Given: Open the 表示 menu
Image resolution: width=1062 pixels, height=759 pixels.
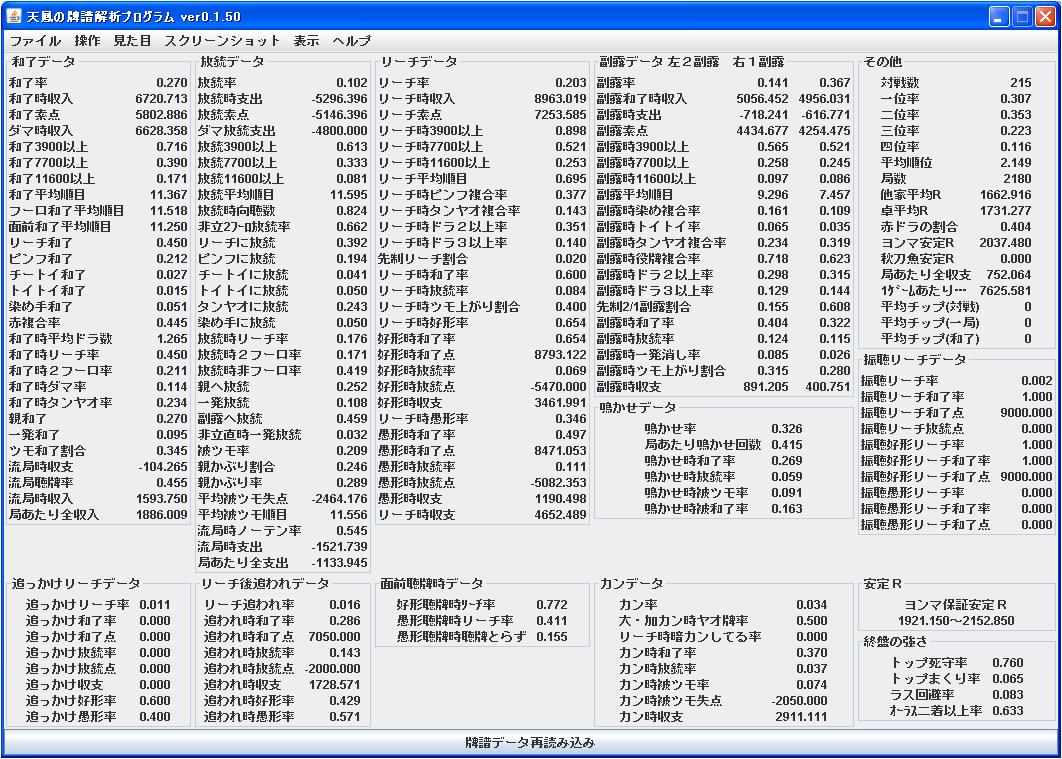Looking at the screenshot, I should pos(306,41).
